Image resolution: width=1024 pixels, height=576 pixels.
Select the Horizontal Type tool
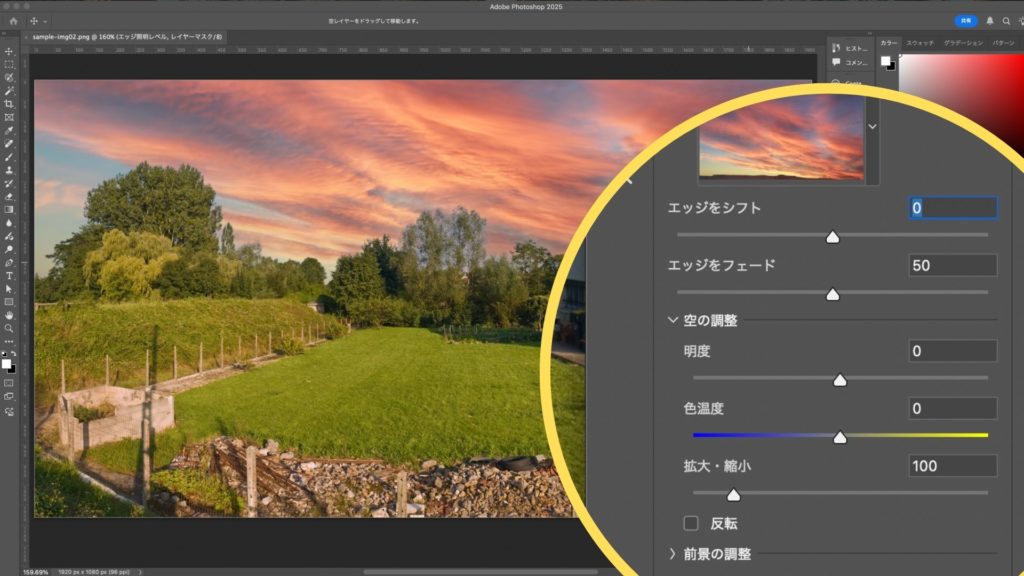coord(9,275)
